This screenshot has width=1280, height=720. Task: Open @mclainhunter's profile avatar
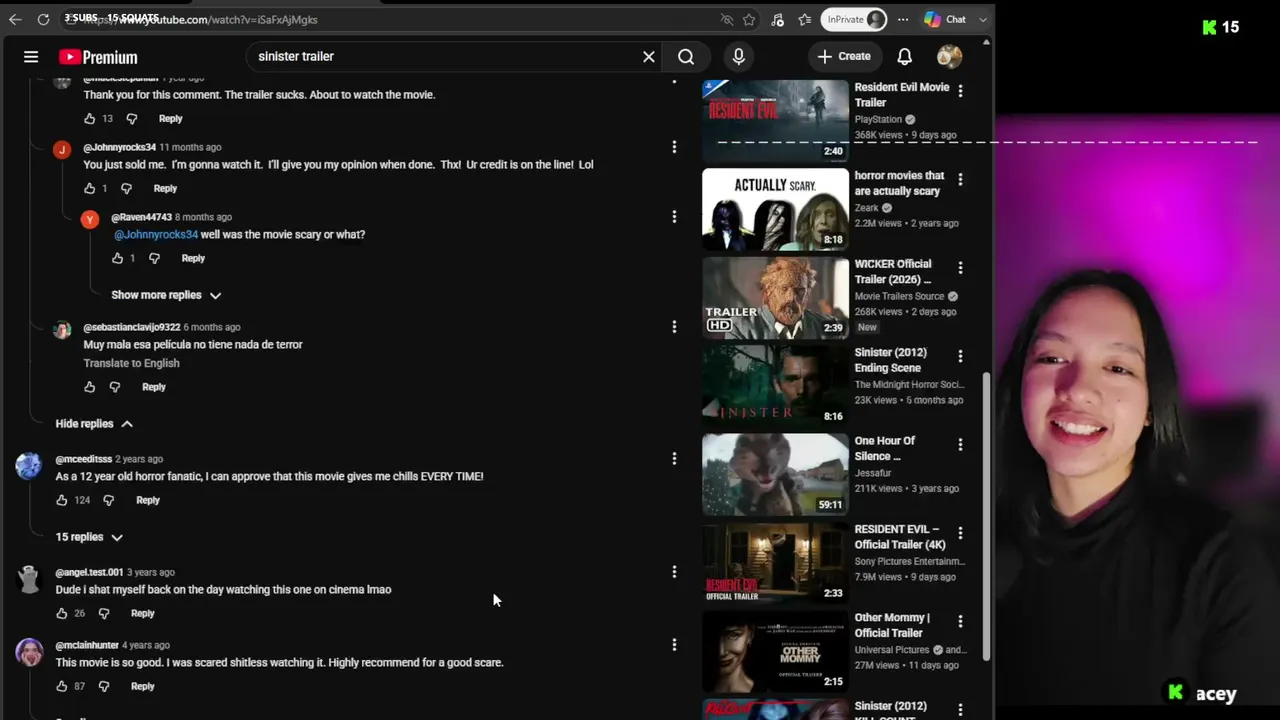click(29, 652)
